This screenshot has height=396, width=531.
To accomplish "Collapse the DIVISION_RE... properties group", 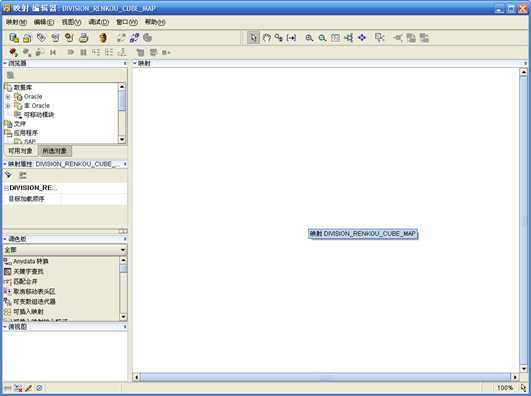I will click(x=6, y=188).
